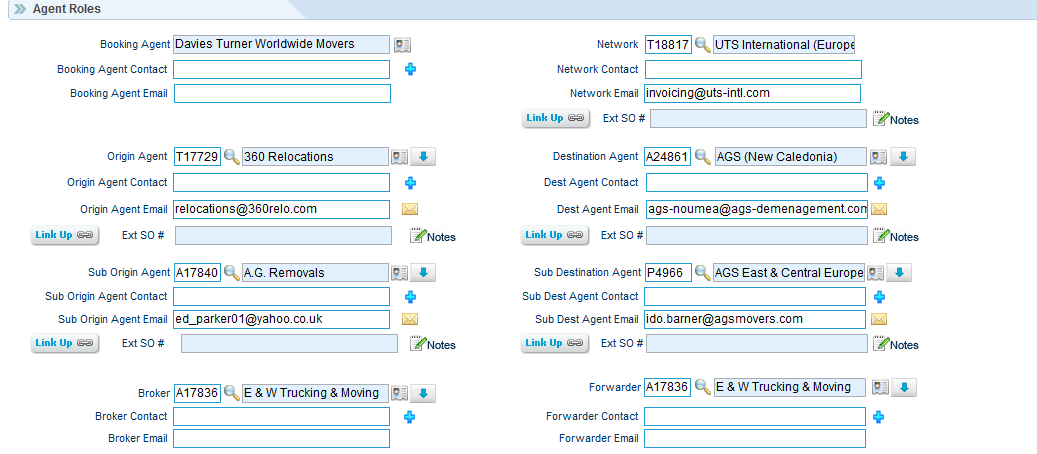
Task: Open Notes under Sub Destination Agent section
Action: point(896,343)
